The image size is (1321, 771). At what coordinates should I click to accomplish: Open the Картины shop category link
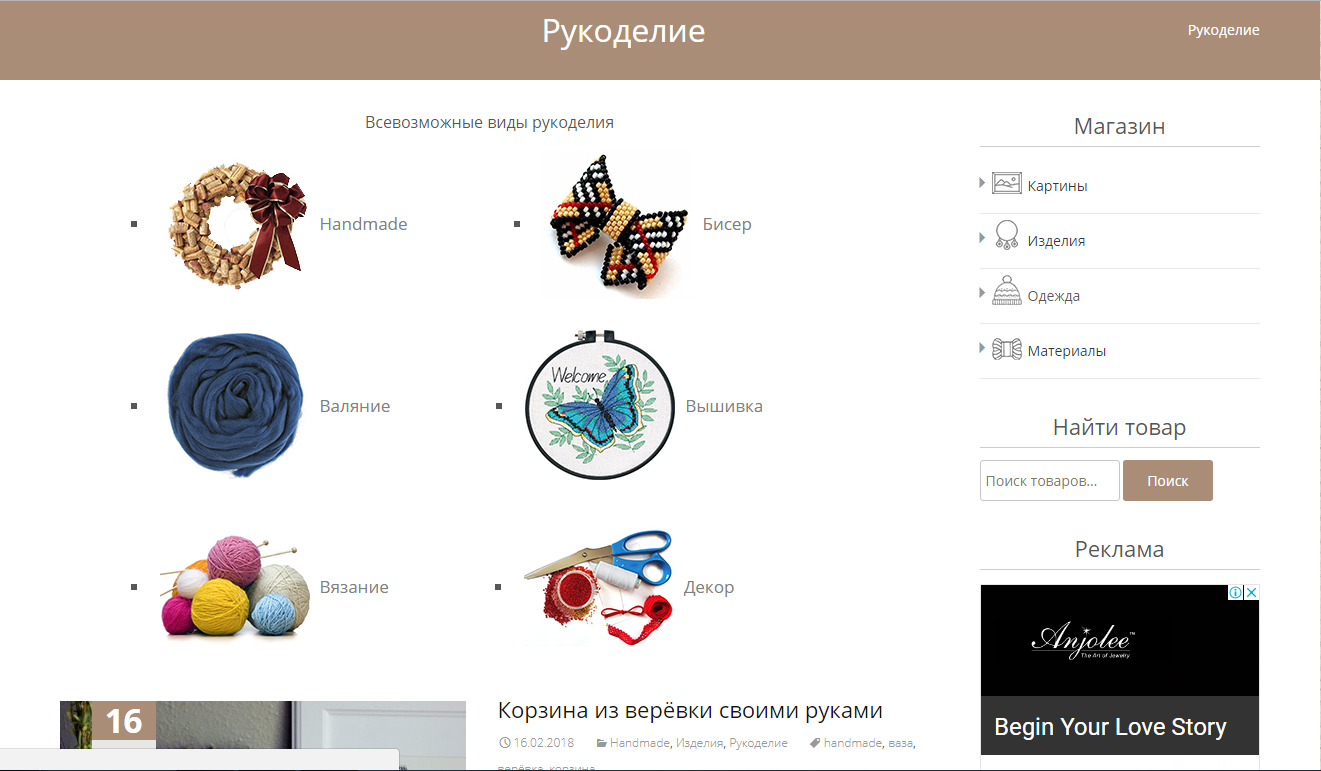click(x=1057, y=186)
